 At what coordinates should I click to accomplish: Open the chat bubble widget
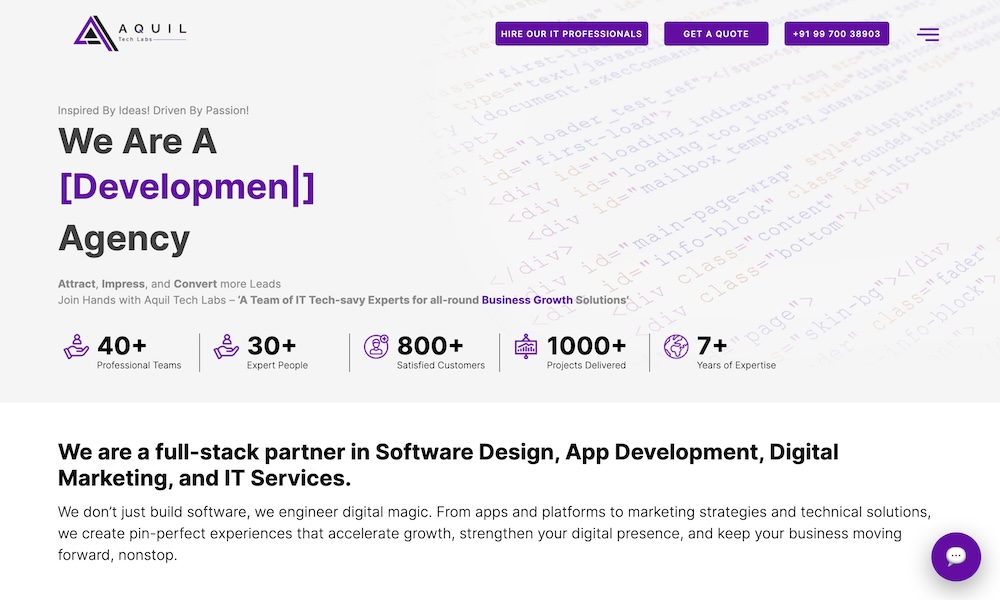click(x=955, y=556)
